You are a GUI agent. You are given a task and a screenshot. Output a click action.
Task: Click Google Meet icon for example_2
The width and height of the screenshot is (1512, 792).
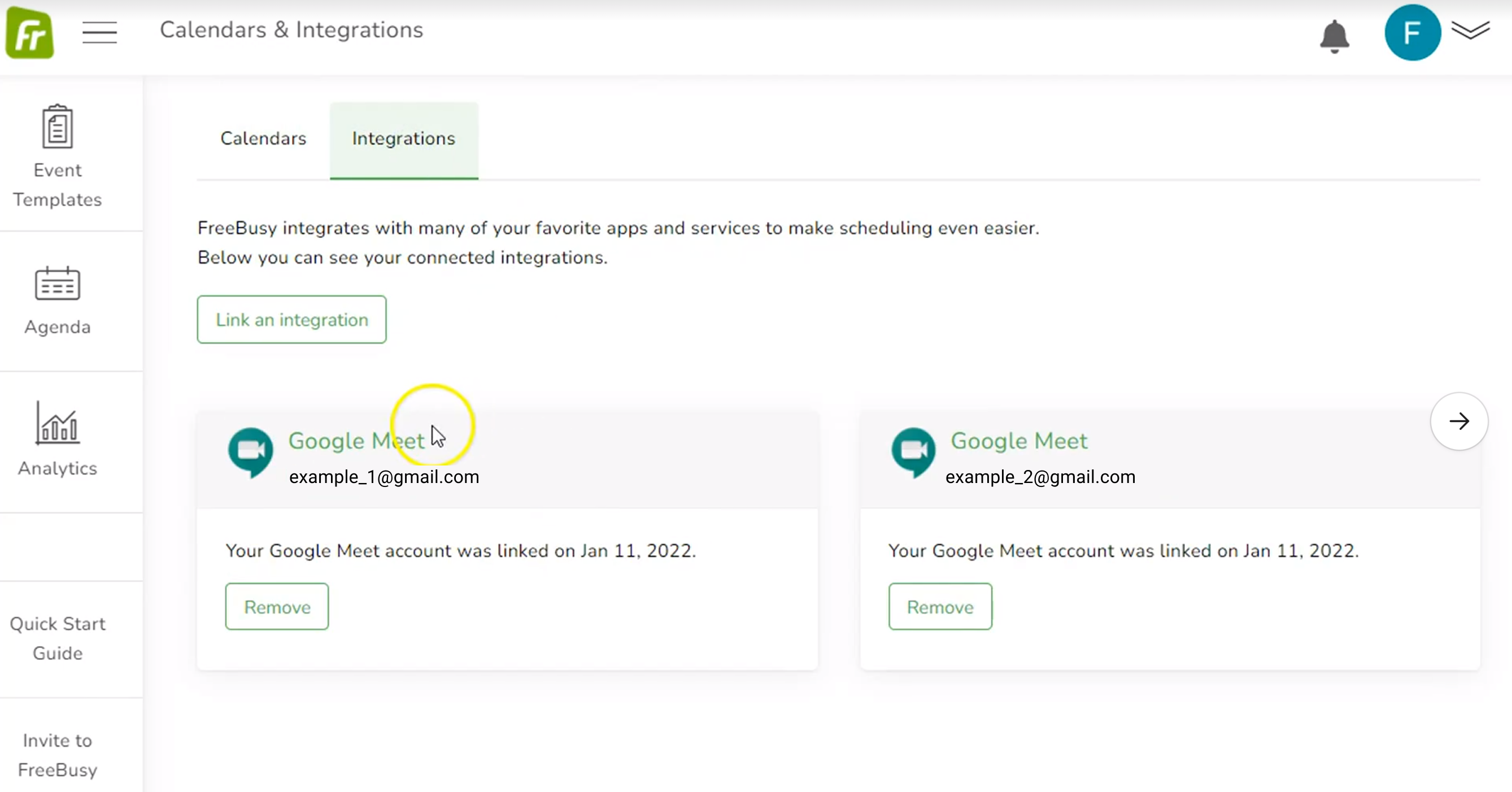point(913,452)
